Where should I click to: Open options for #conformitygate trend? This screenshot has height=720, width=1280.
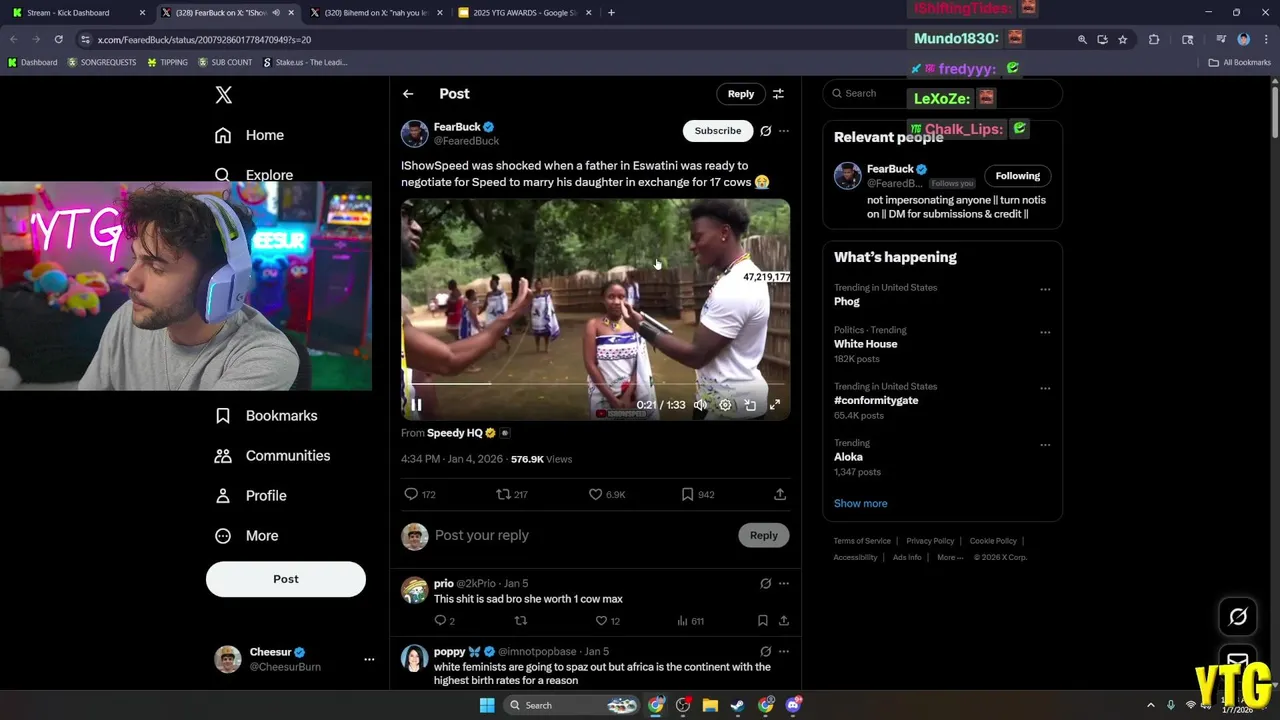pos(1045,389)
